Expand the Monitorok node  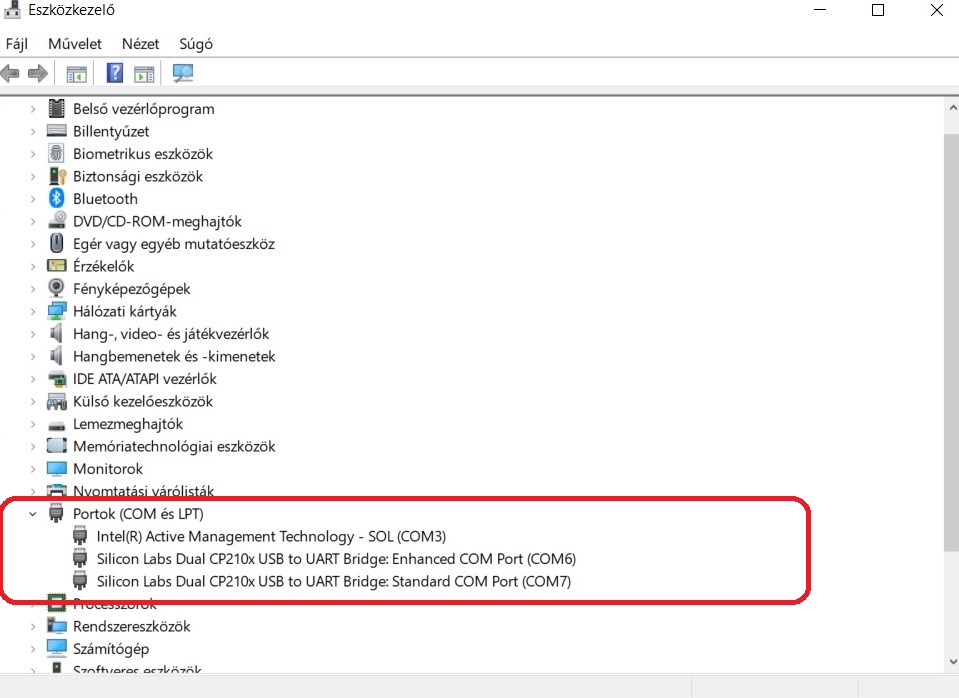coord(32,469)
